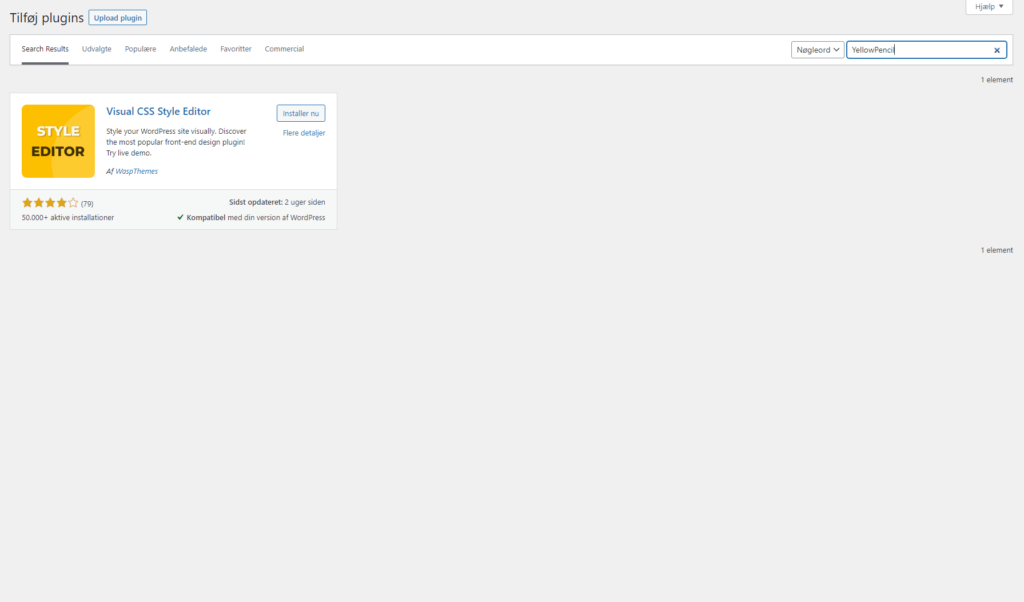Open the Style Editor plugin icon thumbnail
Image resolution: width=1024 pixels, height=602 pixels.
click(x=58, y=141)
